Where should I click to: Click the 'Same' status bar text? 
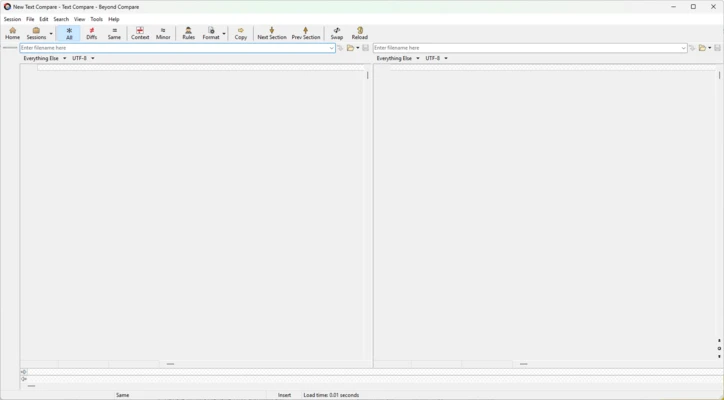122,395
